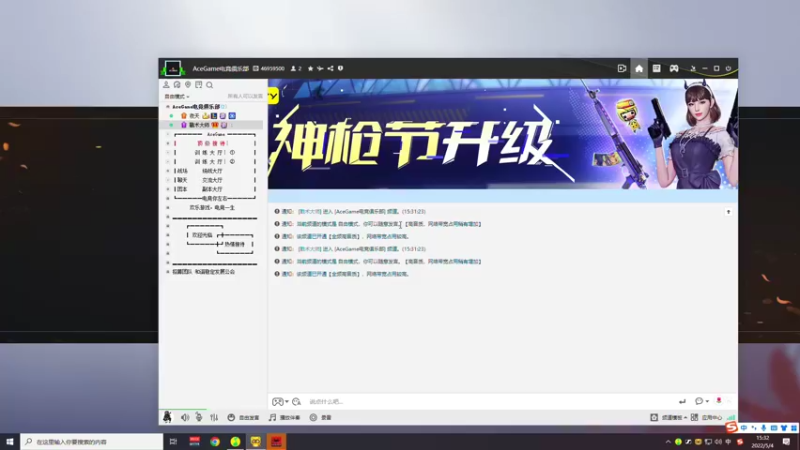Open the bulletin notes icon in title bar

click(x=656, y=68)
